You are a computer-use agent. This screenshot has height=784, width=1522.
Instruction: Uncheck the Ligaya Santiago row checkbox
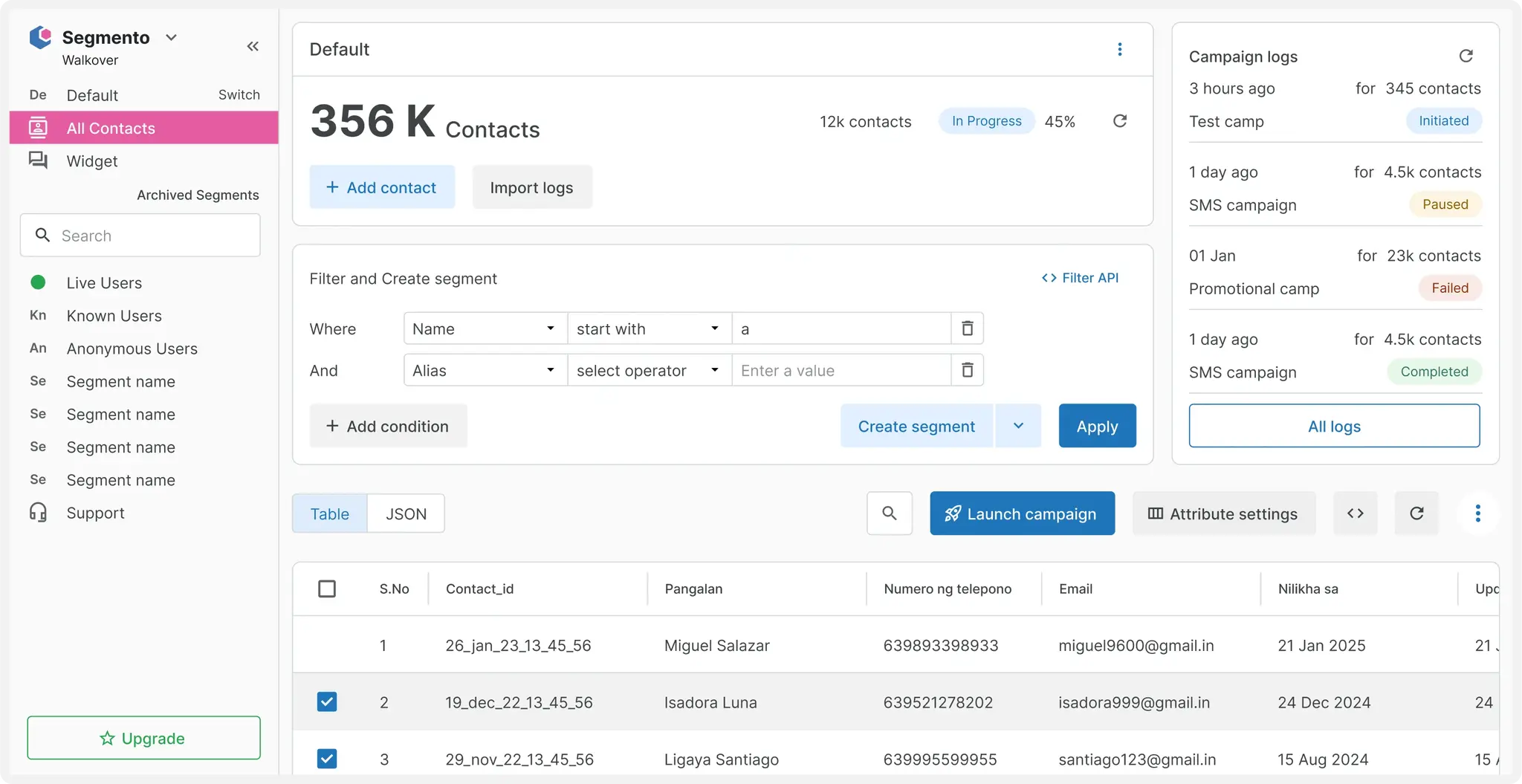[327, 759]
